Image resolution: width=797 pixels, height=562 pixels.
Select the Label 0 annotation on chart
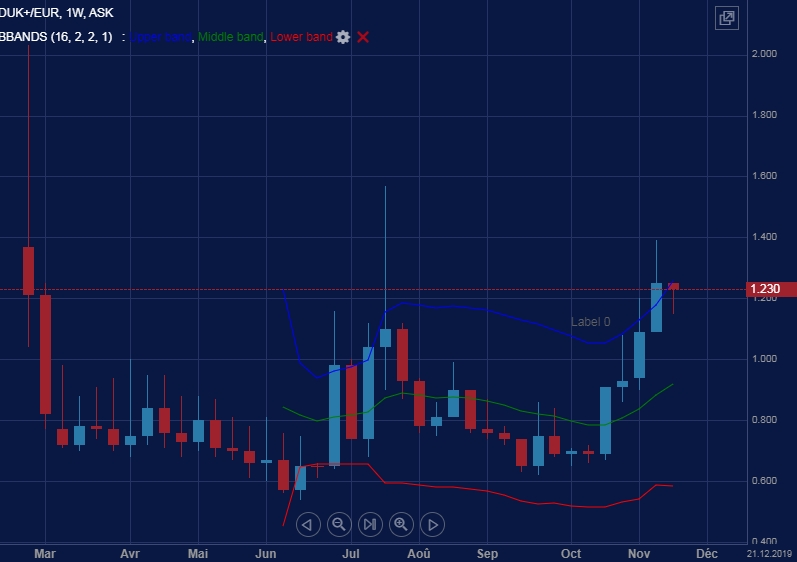coord(590,322)
